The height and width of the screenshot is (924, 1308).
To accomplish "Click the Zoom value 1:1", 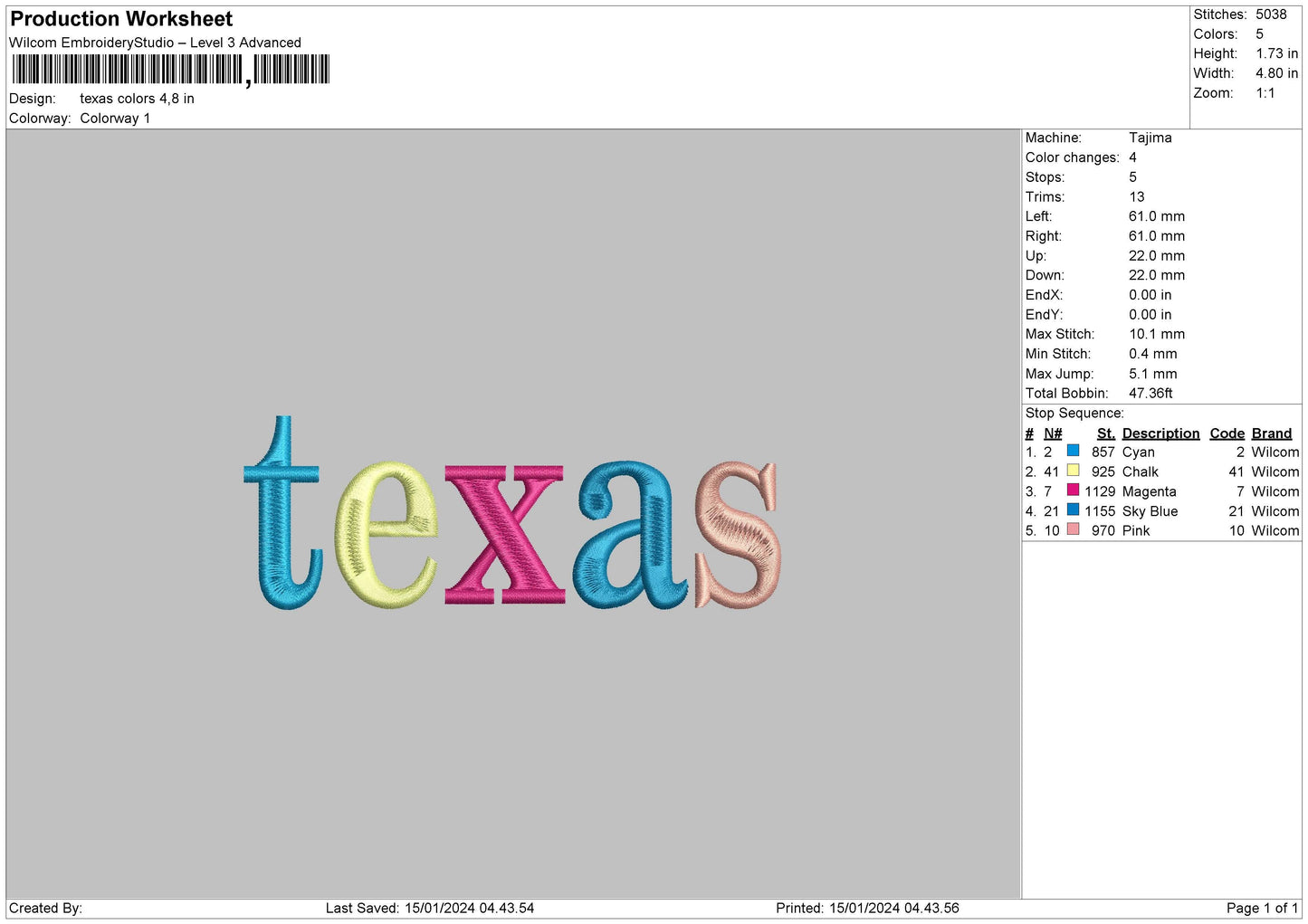I will (1265, 93).
